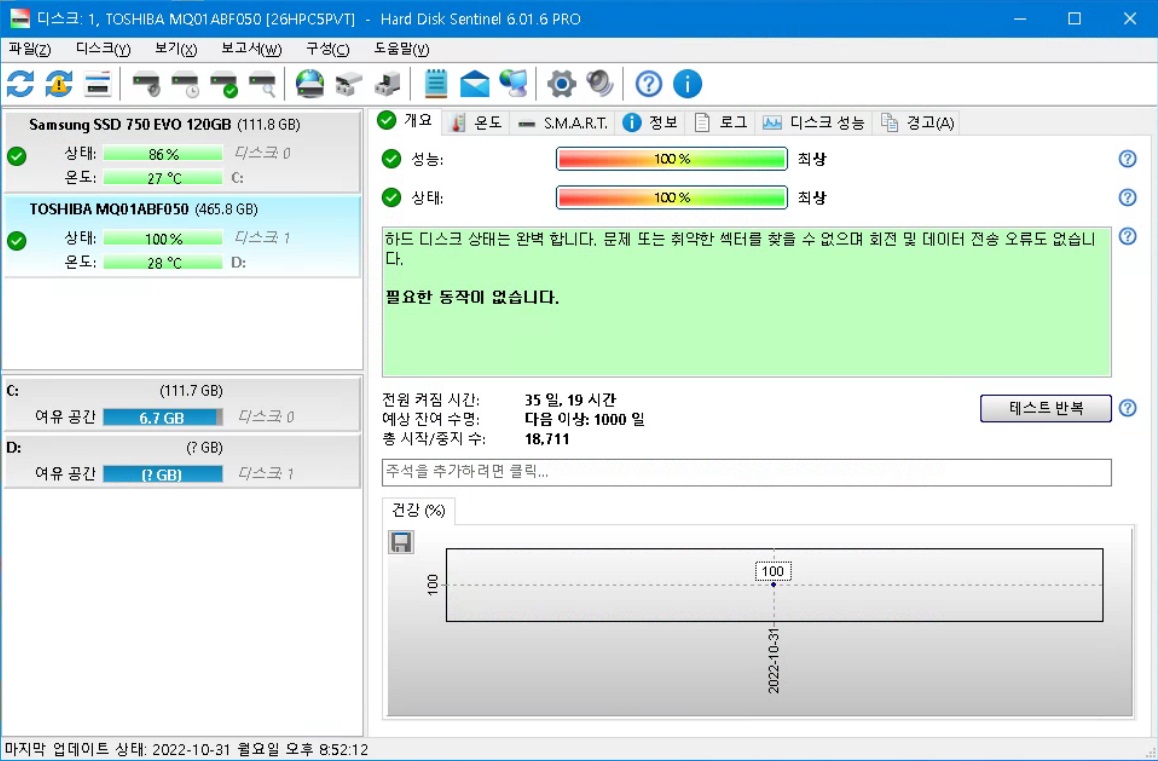The width and height of the screenshot is (1158, 761).
Task: Open settings with the gear icon
Action: 561,83
